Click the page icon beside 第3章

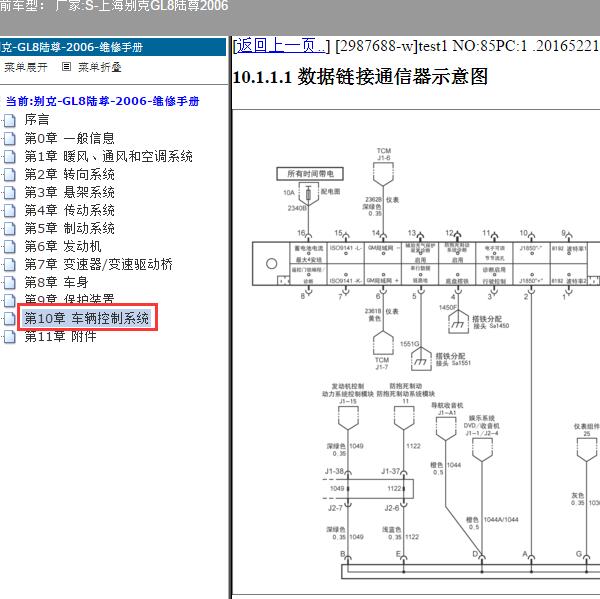click(10, 193)
